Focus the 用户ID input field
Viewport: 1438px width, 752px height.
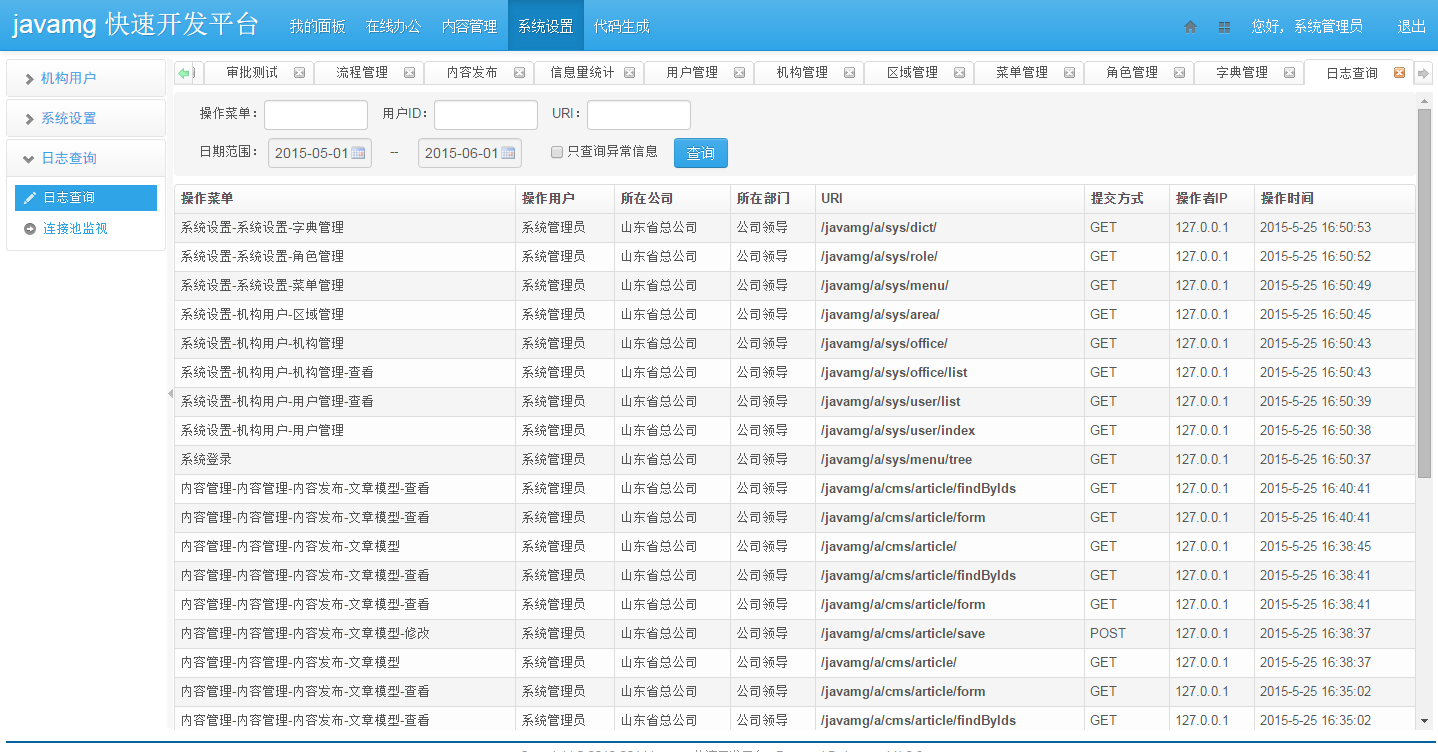point(486,115)
